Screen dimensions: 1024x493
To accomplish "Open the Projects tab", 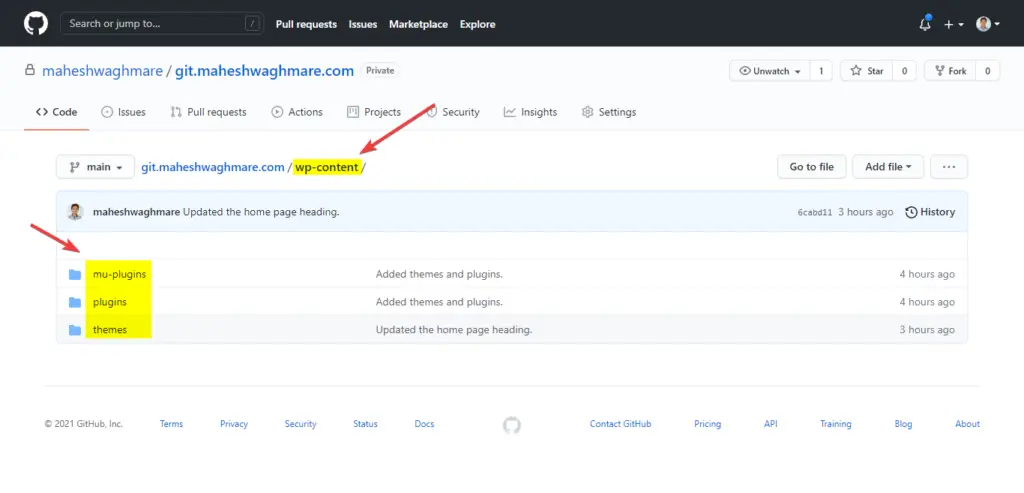I will click(374, 112).
